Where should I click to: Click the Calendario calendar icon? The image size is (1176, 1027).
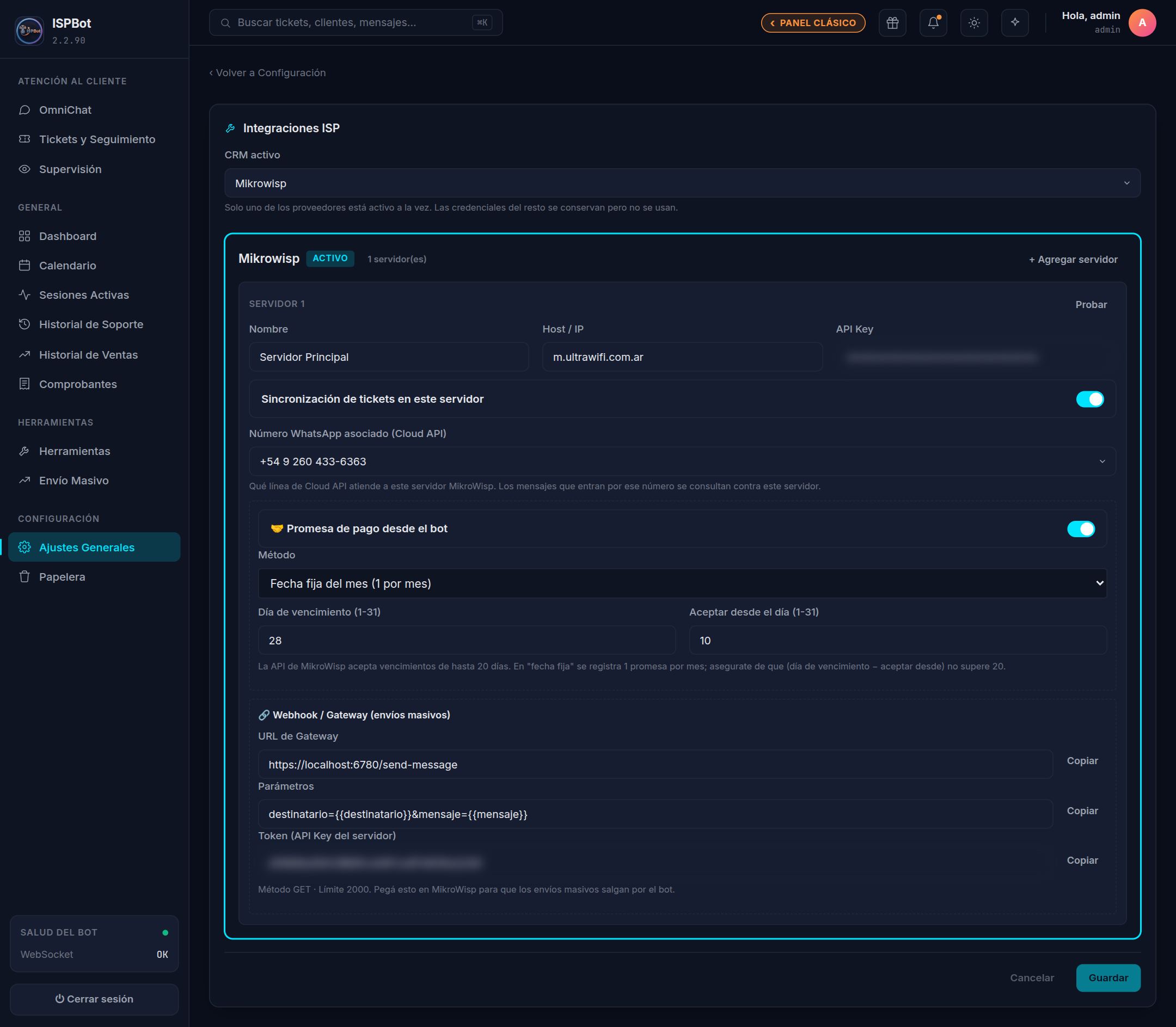coord(24,266)
